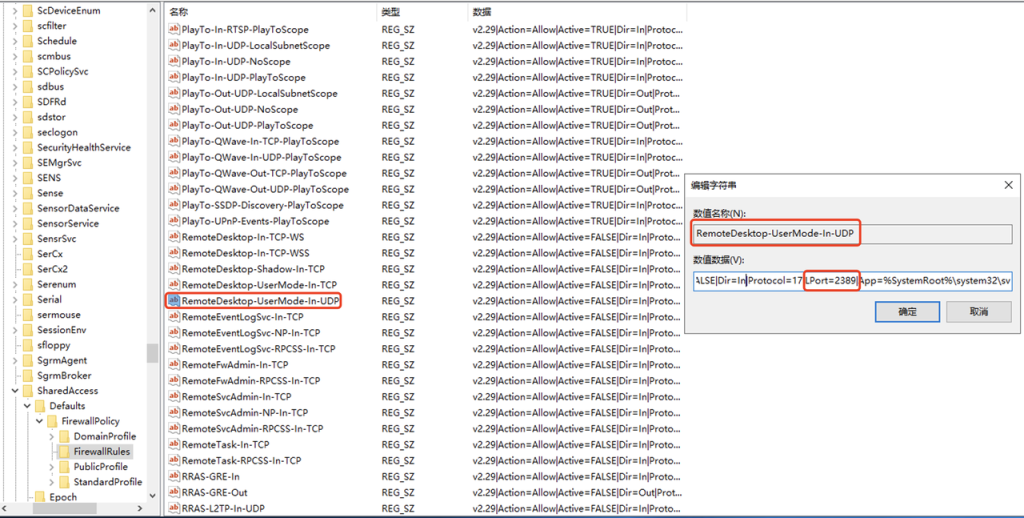
Task: Click the RemoteDesktop-UserMode-In-UDP value icon
Action: coord(174,301)
